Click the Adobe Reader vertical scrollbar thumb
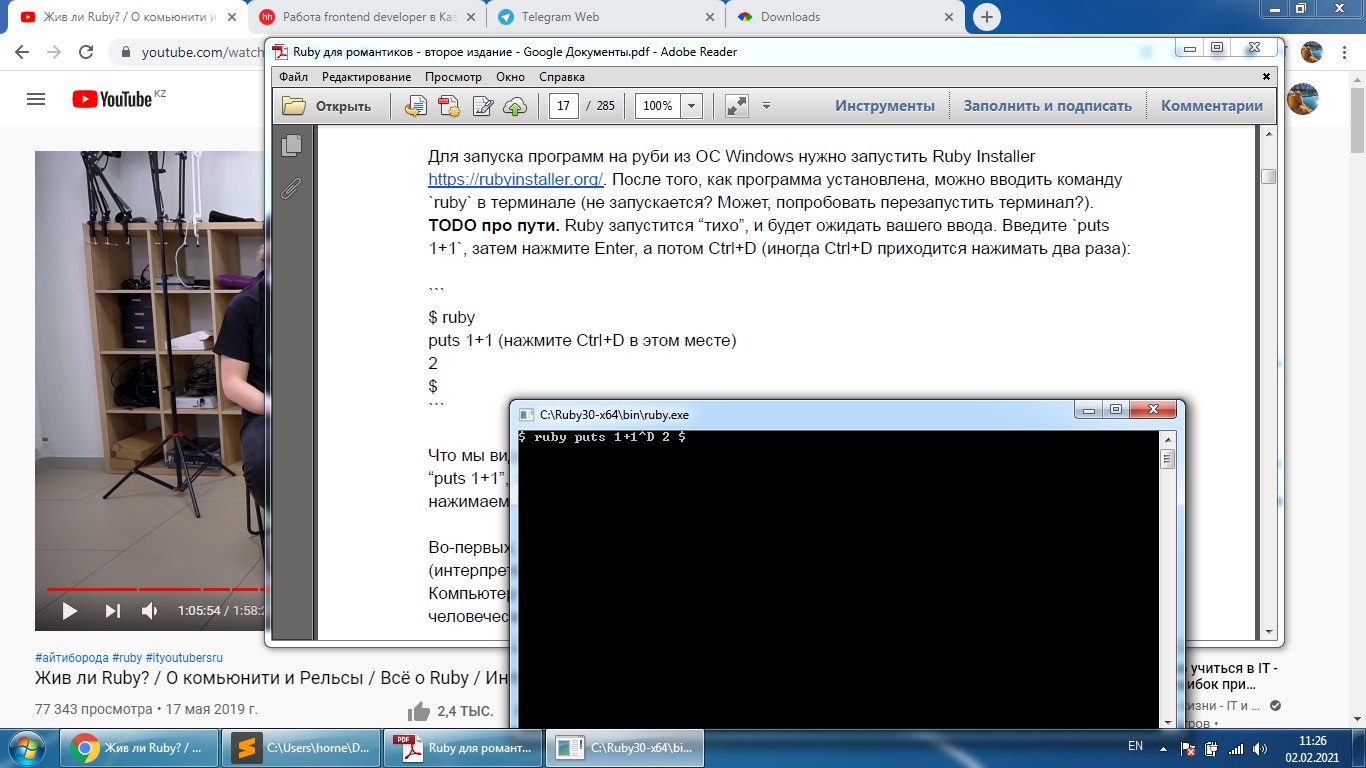This screenshot has width=1366, height=768. click(x=1268, y=177)
